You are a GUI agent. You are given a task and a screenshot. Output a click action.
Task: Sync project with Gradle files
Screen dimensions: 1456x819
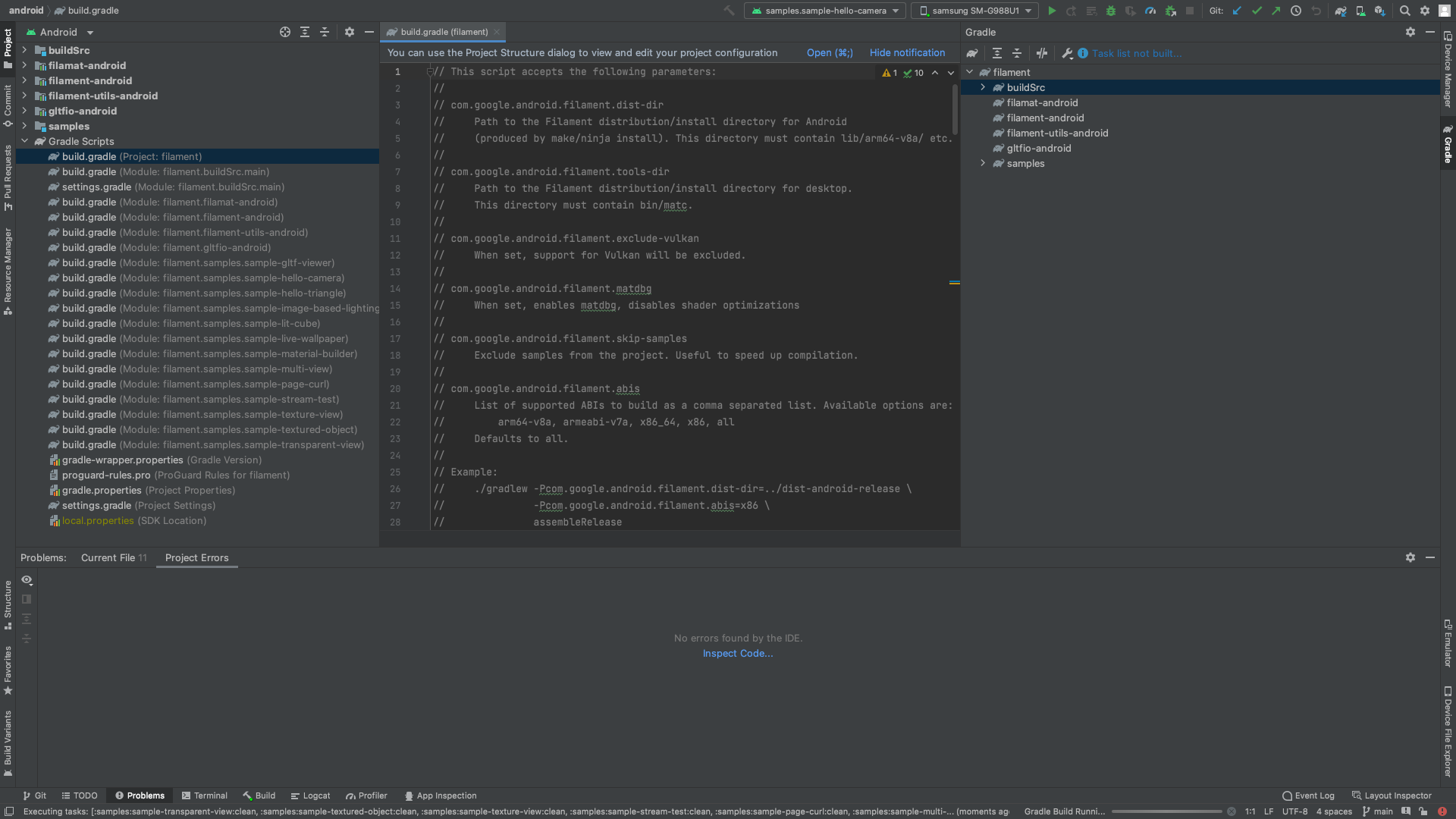(1341, 11)
